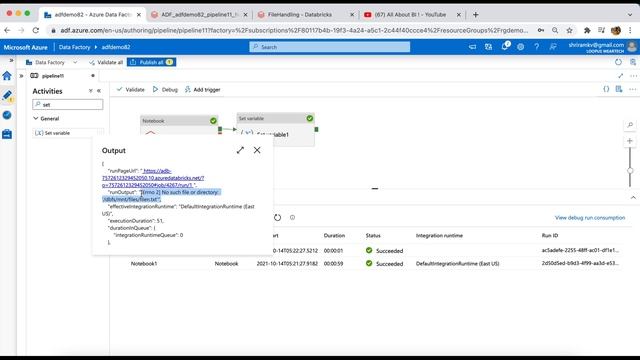Open the account menu for shriramkv@gmail.com

[x=602, y=47]
